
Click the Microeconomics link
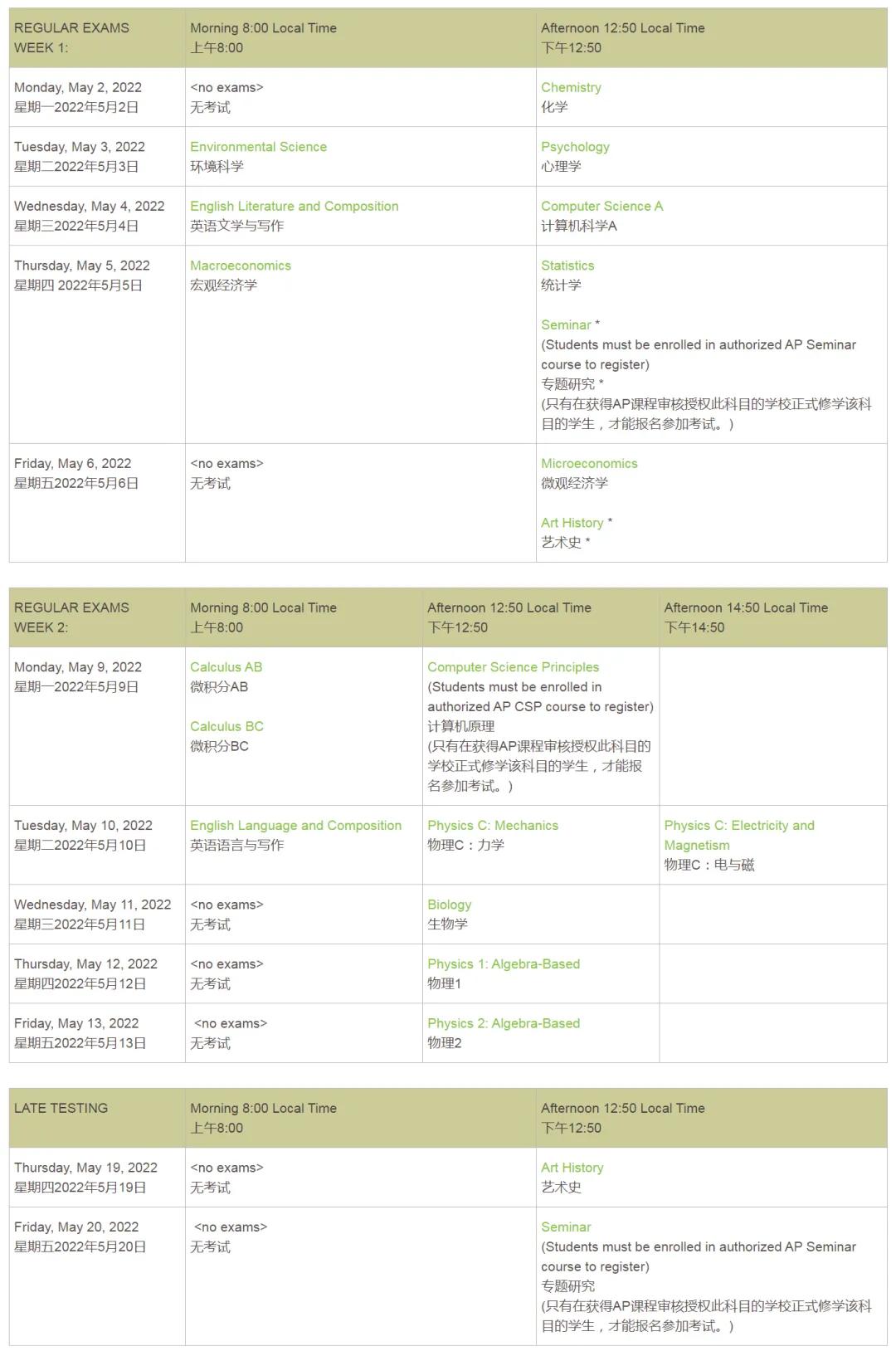coord(589,463)
